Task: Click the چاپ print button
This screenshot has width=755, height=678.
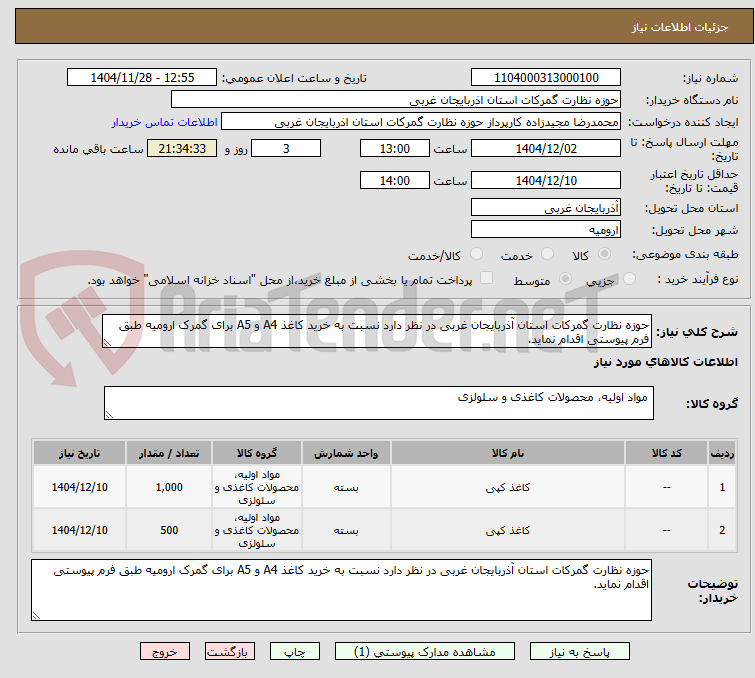Action: click(295, 652)
